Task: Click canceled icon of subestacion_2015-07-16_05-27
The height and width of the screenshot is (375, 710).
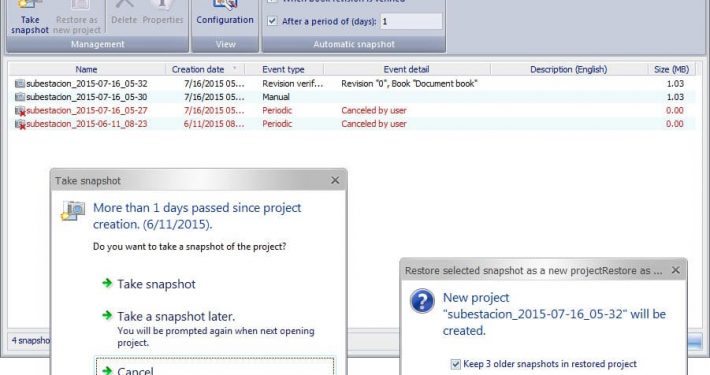Action: (x=20, y=111)
